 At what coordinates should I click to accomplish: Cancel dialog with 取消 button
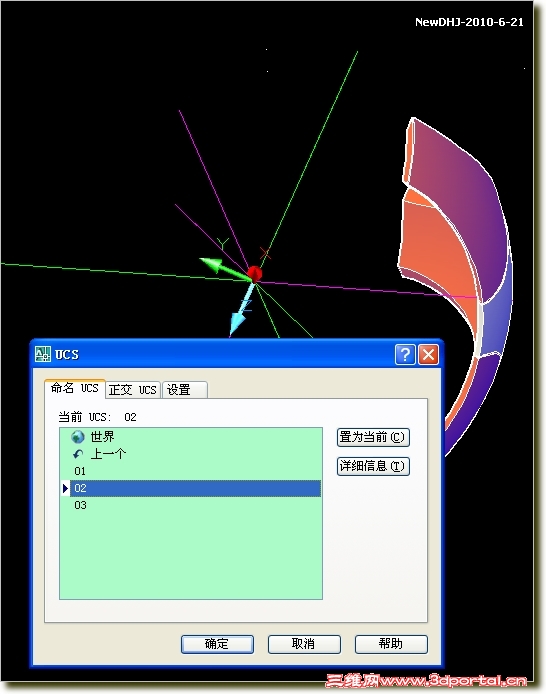(x=304, y=644)
